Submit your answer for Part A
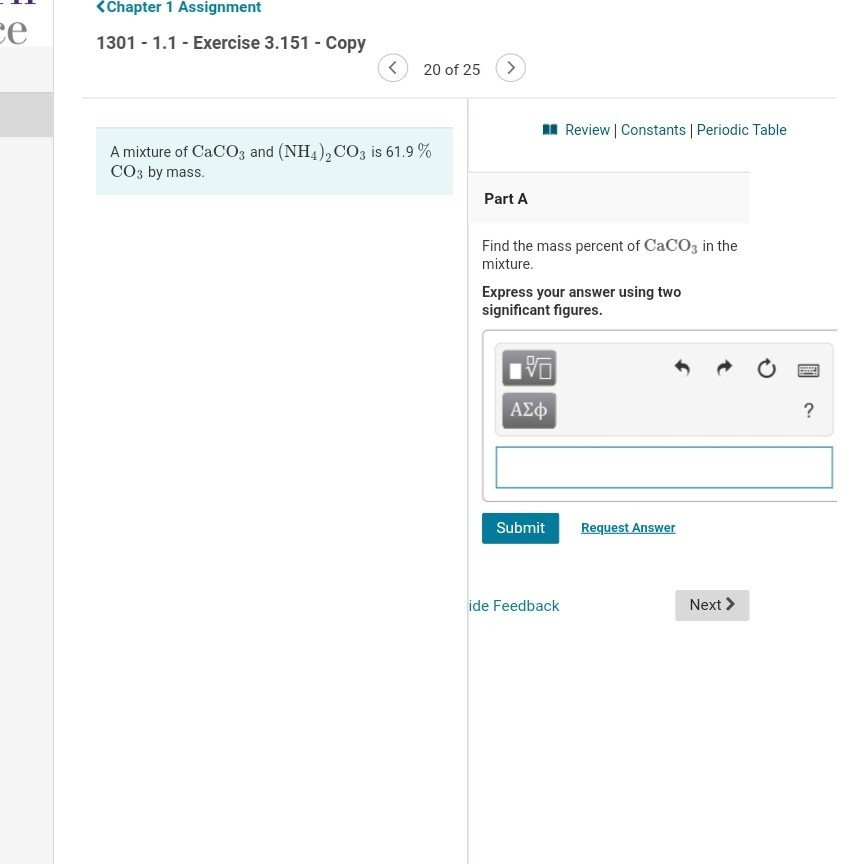 click(520, 527)
